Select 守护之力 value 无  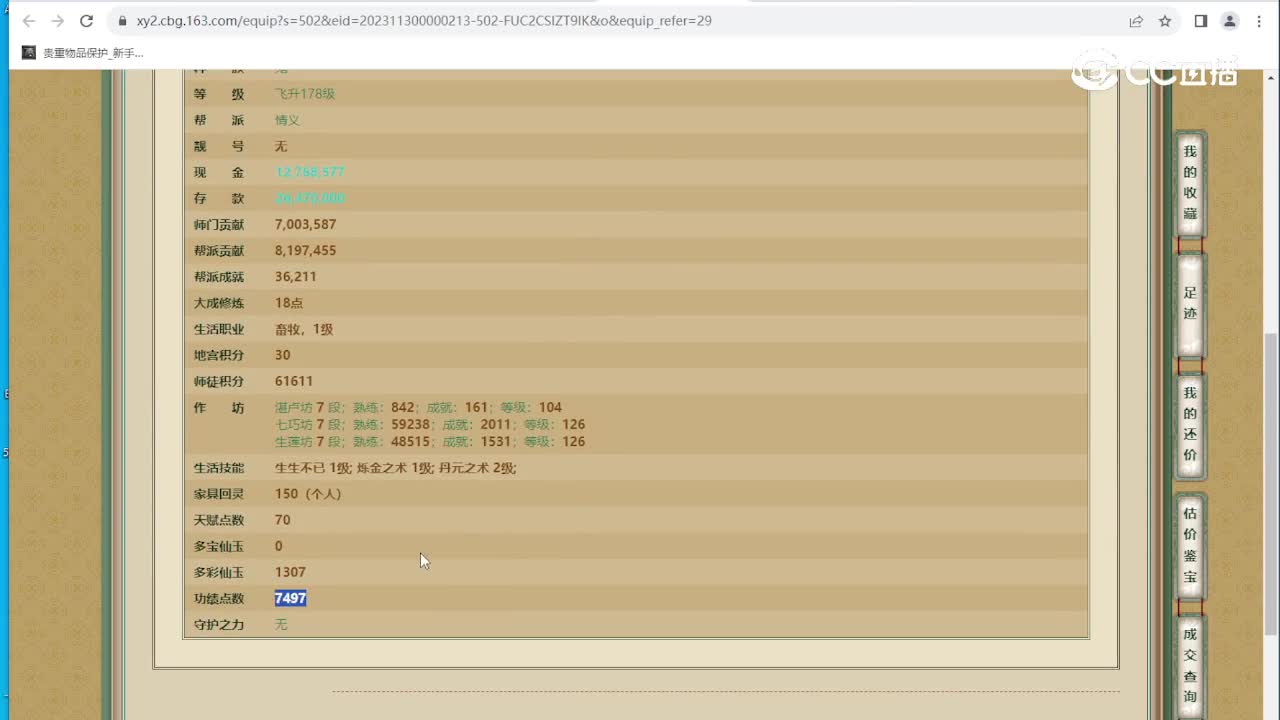click(281, 624)
